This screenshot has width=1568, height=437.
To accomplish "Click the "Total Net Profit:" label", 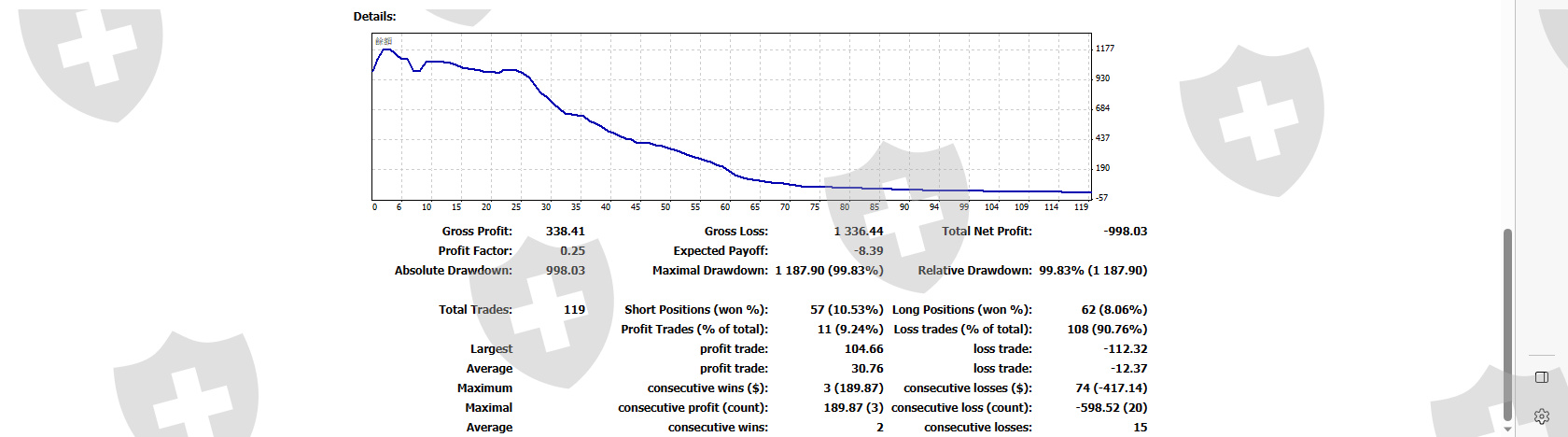I will [987, 232].
